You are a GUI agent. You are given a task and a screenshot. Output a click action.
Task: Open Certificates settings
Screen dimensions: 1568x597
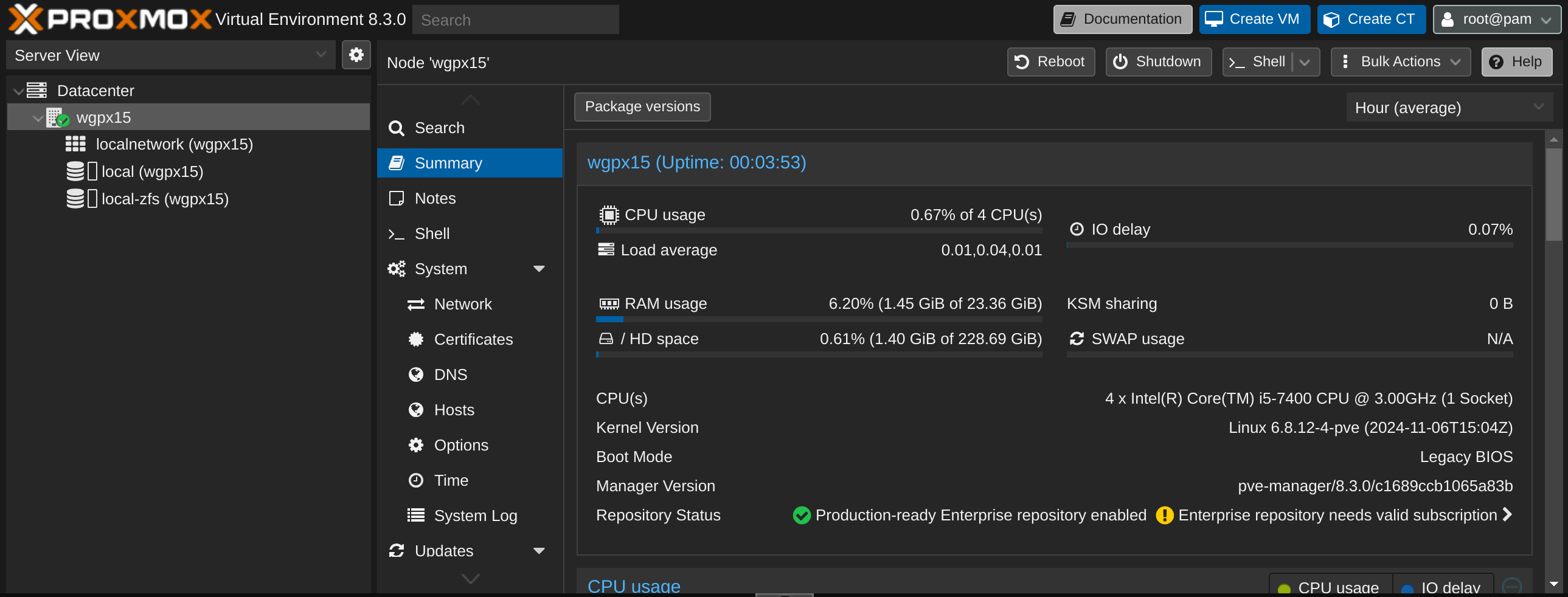[x=470, y=340]
